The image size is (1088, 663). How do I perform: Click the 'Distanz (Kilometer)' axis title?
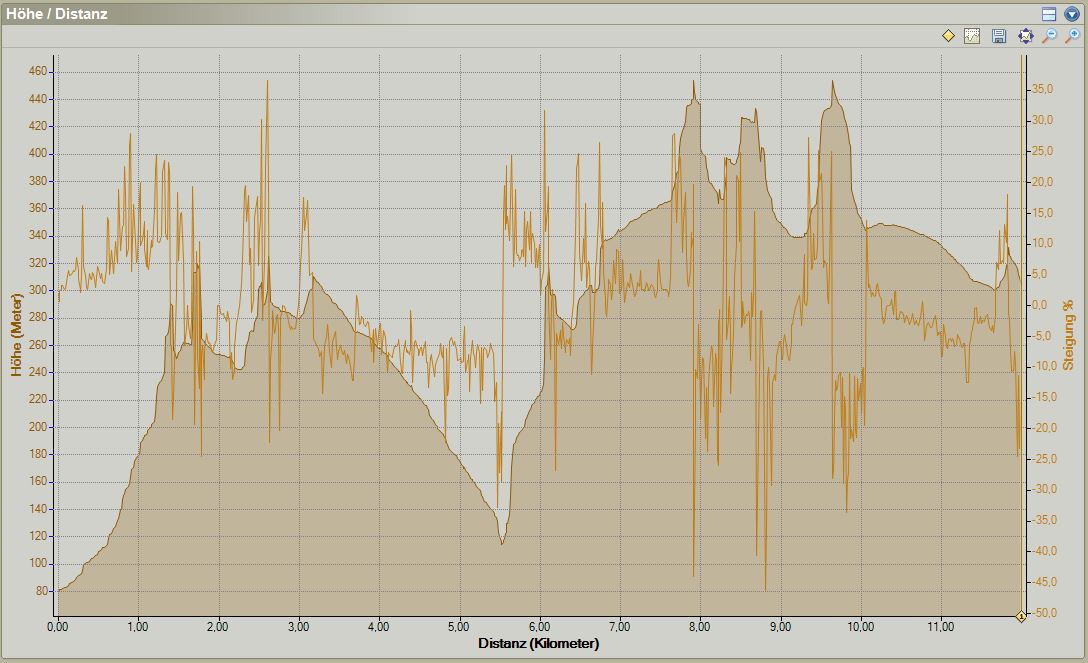pyautogui.click(x=538, y=644)
